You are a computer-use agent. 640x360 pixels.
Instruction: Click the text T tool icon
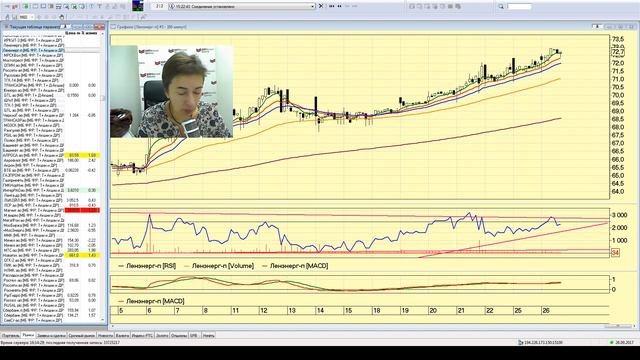pos(99,7)
